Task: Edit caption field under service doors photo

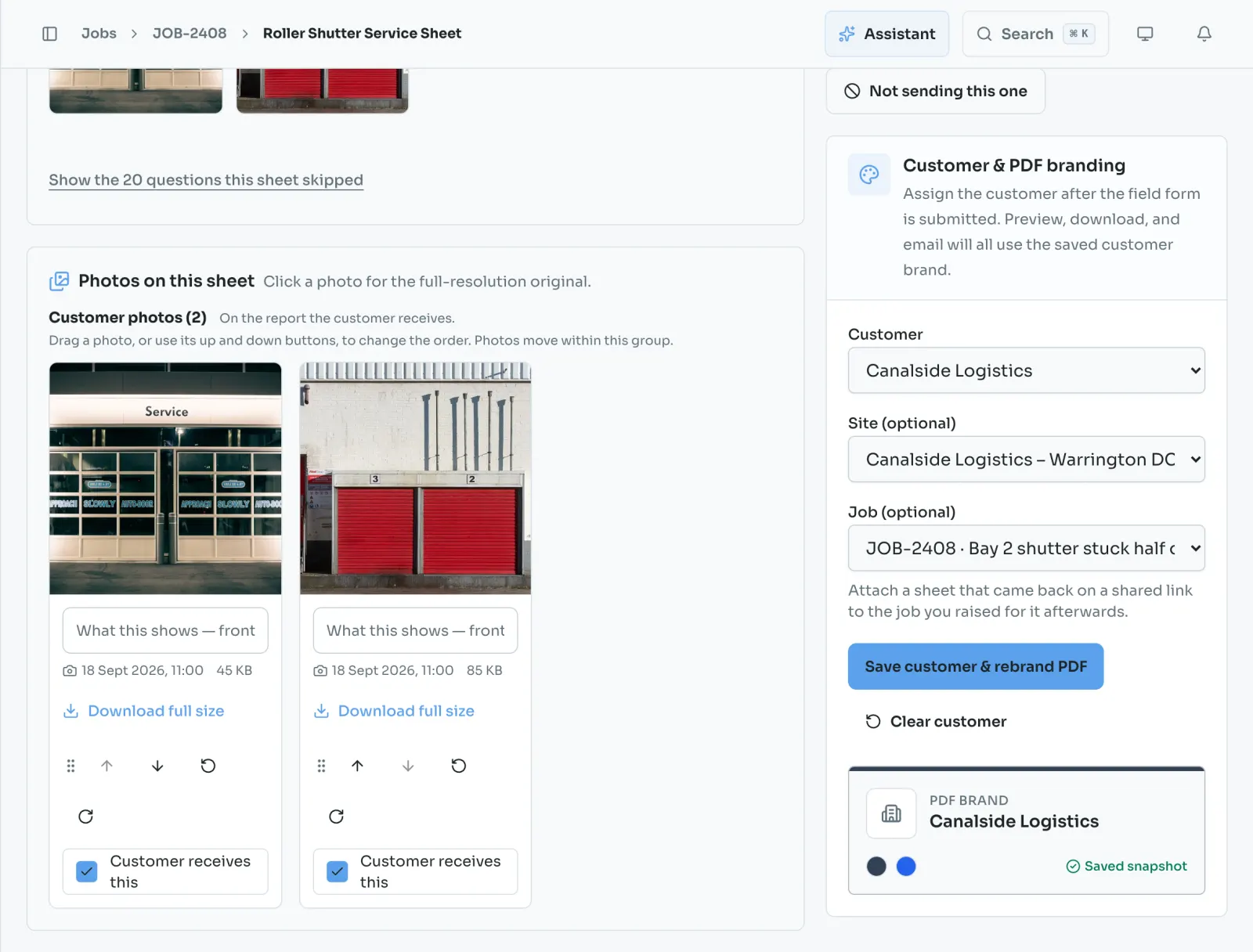Action: (x=165, y=630)
